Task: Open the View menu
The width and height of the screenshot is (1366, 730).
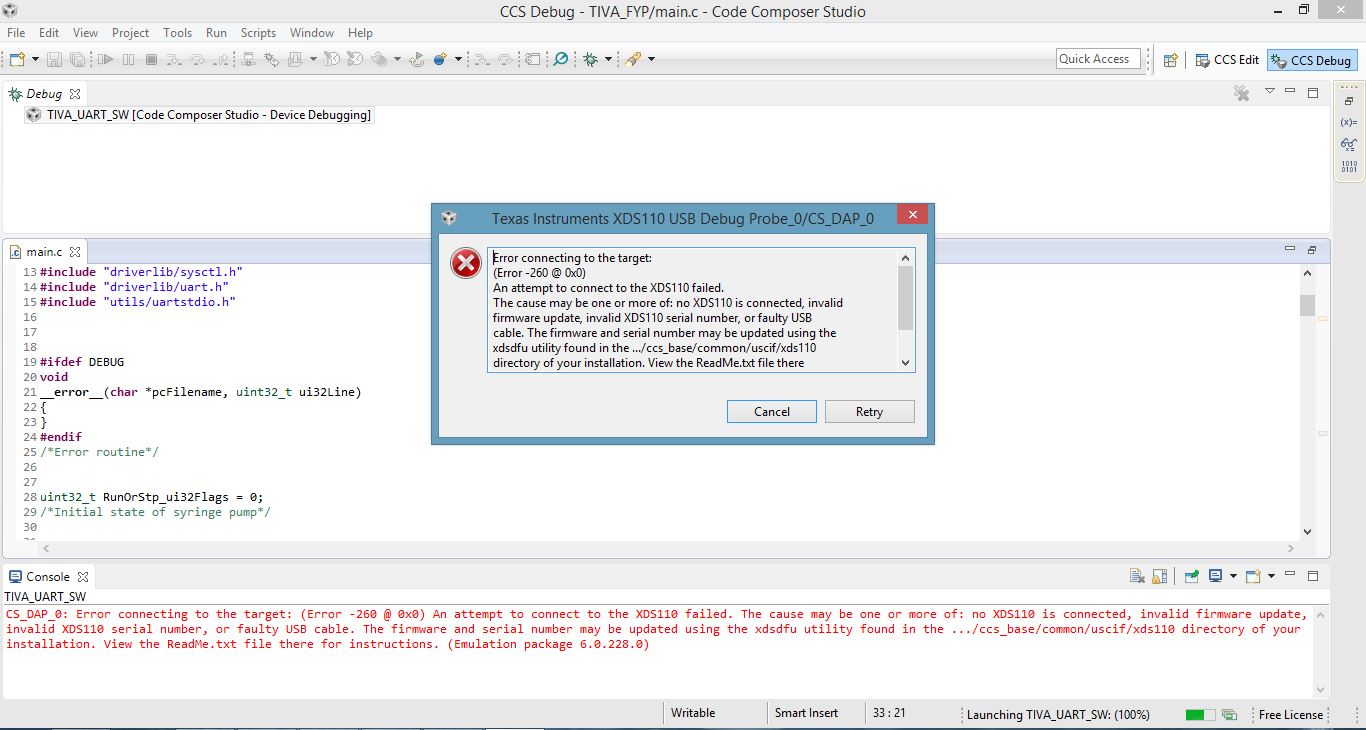Action: pos(85,33)
